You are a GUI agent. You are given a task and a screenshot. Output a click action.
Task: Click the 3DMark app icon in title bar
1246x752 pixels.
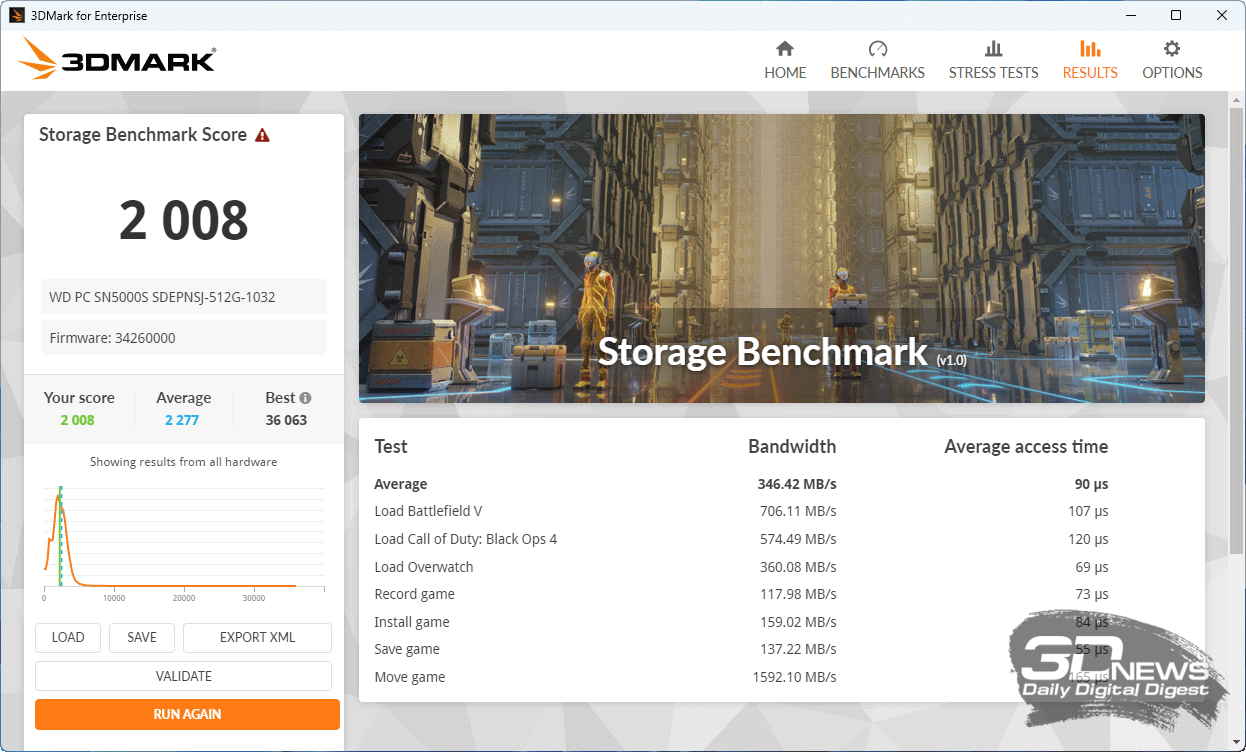pyautogui.click(x=17, y=15)
